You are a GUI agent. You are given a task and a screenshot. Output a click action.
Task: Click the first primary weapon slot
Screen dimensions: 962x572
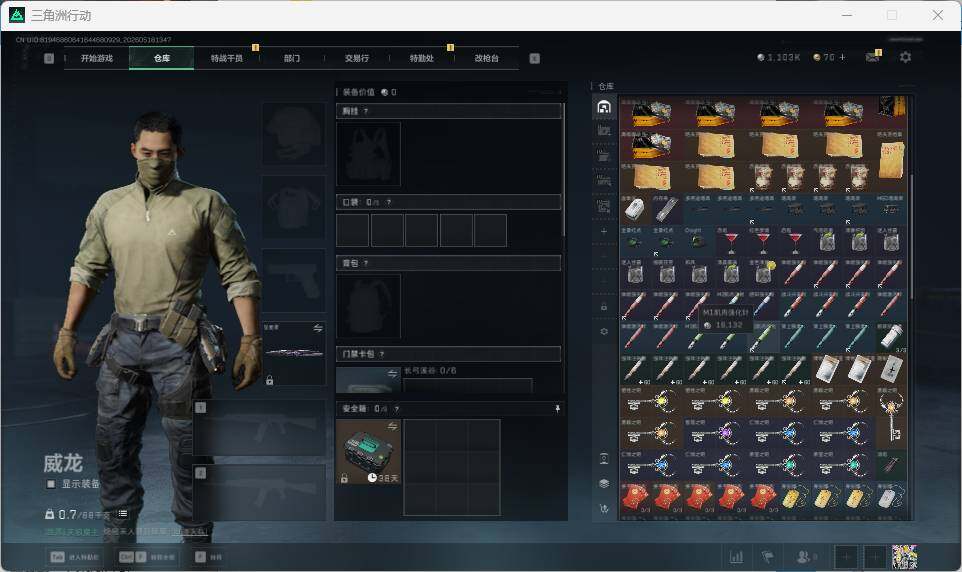pos(260,428)
